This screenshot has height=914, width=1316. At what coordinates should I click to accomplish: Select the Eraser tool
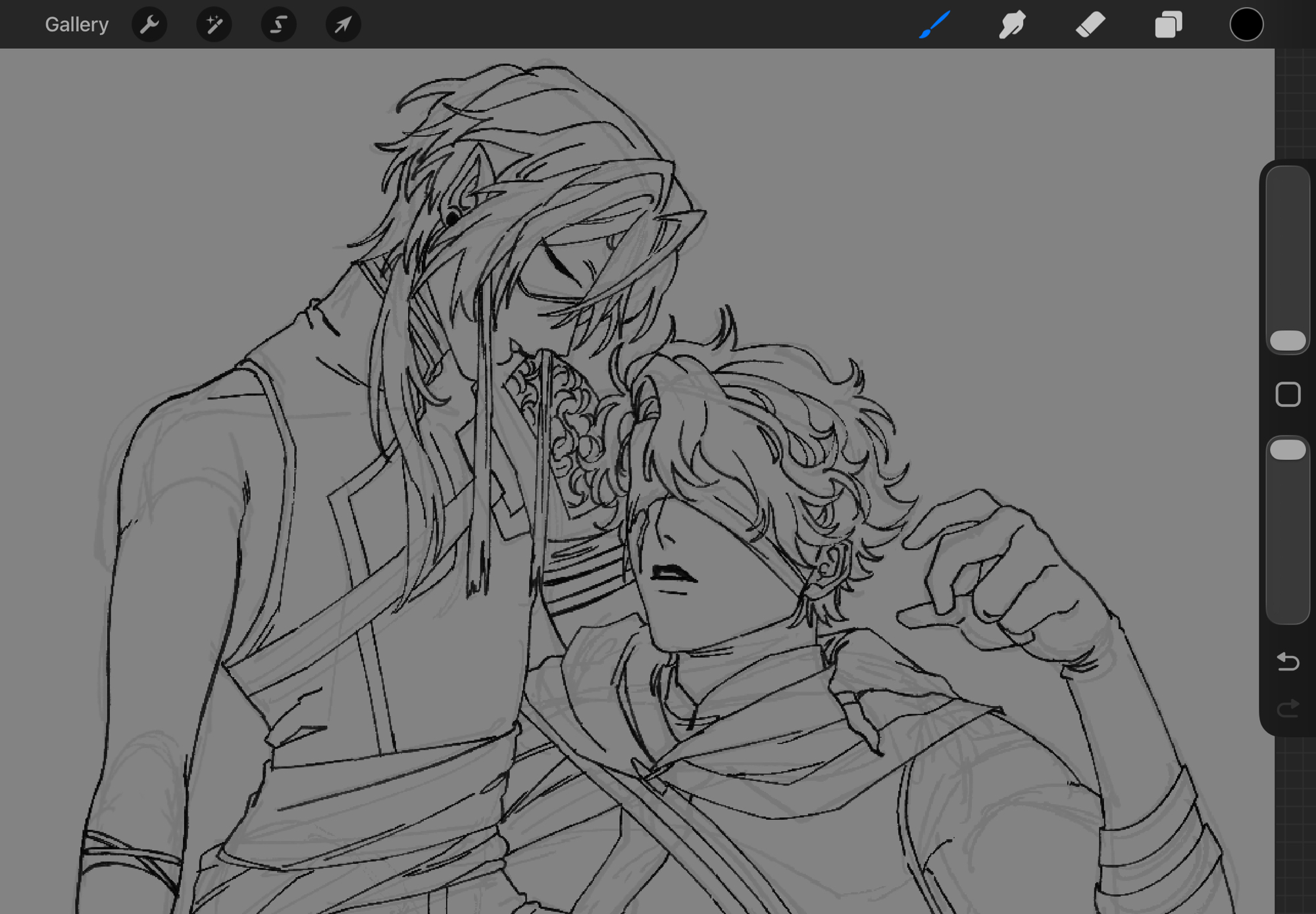pyautogui.click(x=1090, y=25)
